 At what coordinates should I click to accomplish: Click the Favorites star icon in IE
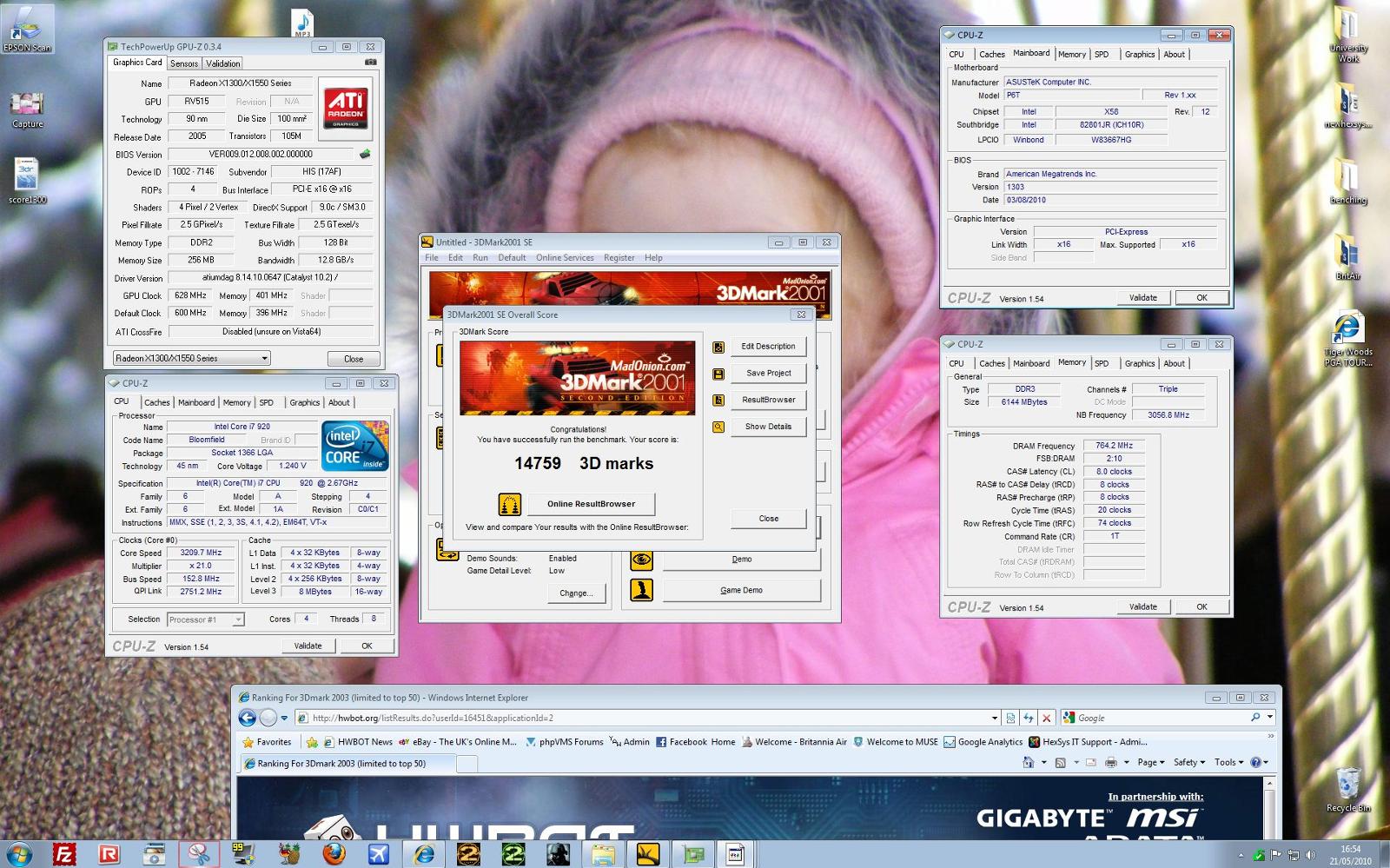pos(248,742)
